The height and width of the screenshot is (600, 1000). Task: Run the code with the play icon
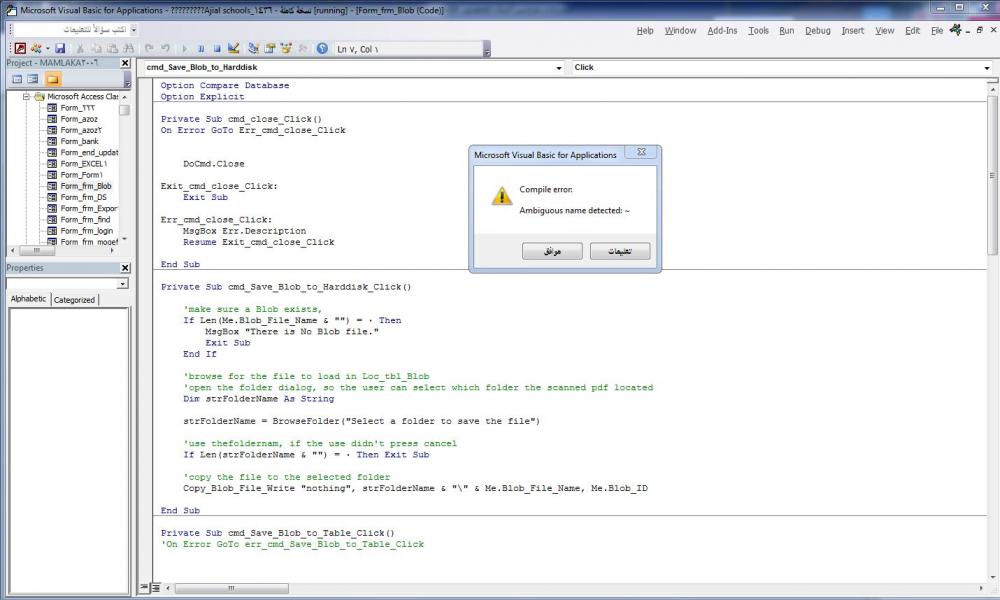point(185,48)
